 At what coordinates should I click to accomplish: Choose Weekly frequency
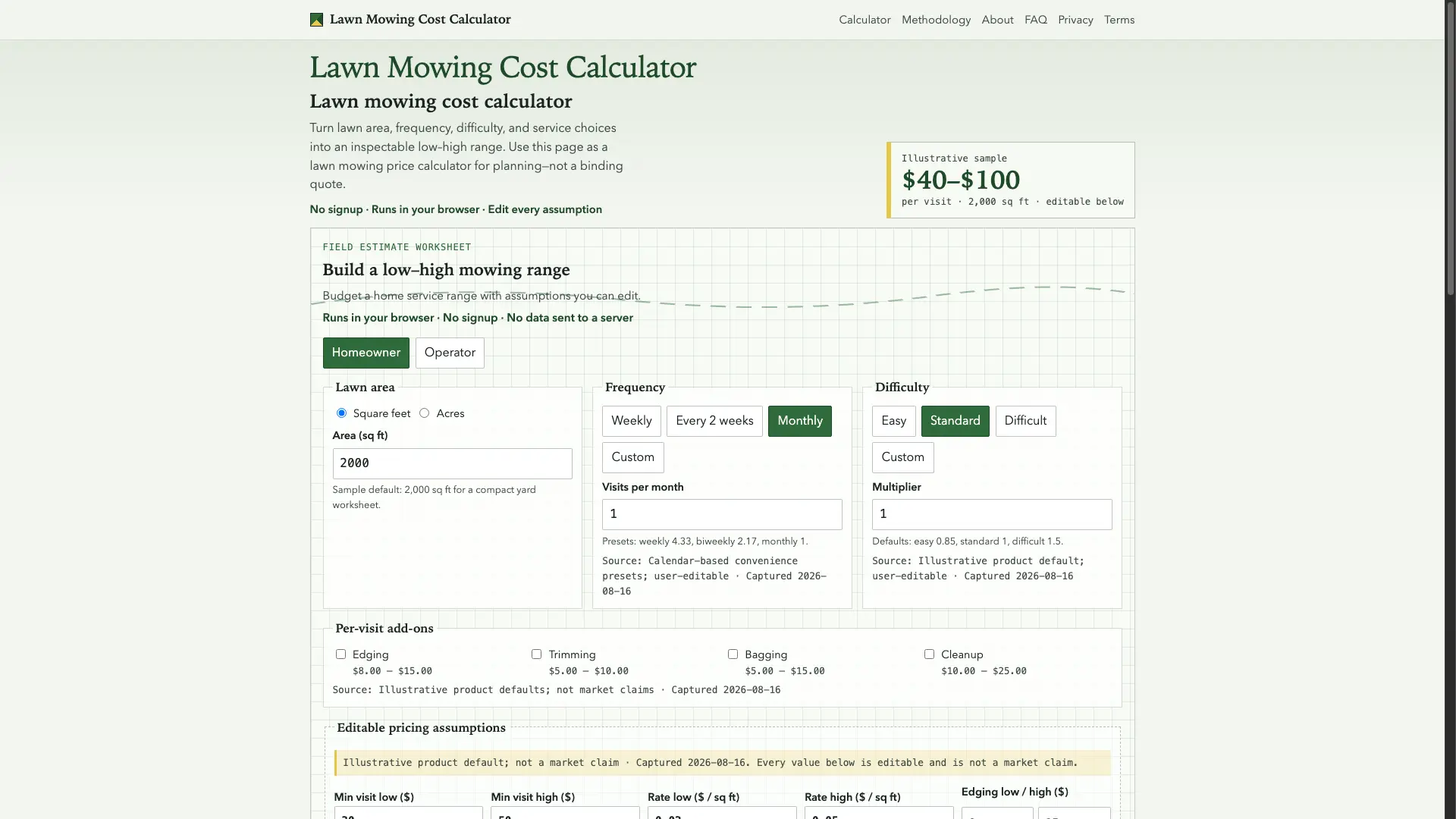tap(631, 421)
